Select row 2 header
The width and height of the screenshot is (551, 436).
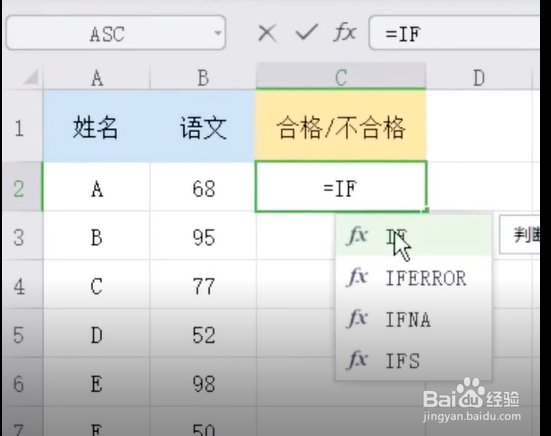tap(22, 187)
